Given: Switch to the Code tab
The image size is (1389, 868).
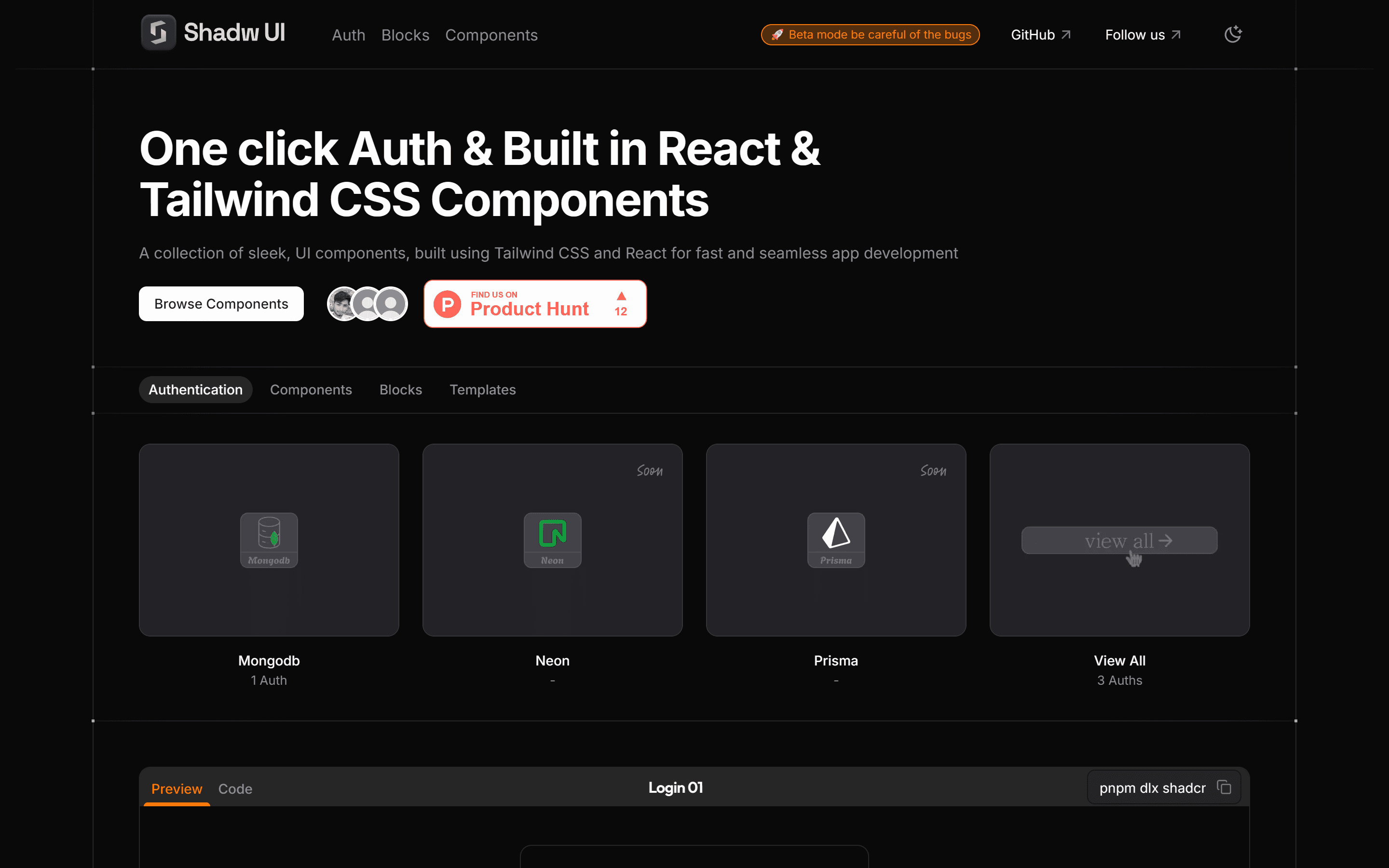Looking at the screenshot, I should pyautogui.click(x=235, y=789).
